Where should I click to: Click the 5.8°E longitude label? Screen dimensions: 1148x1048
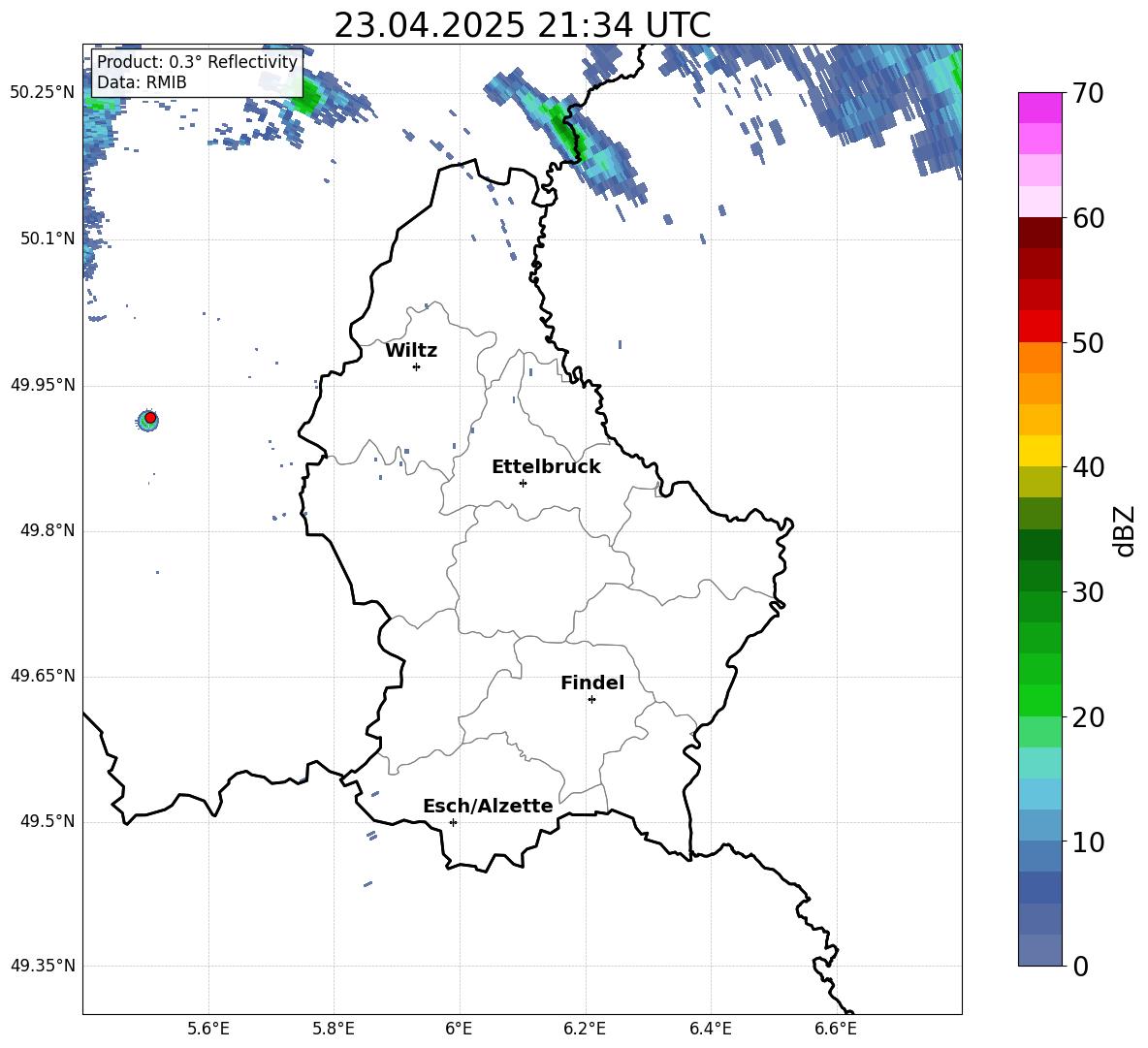click(x=334, y=1029)
